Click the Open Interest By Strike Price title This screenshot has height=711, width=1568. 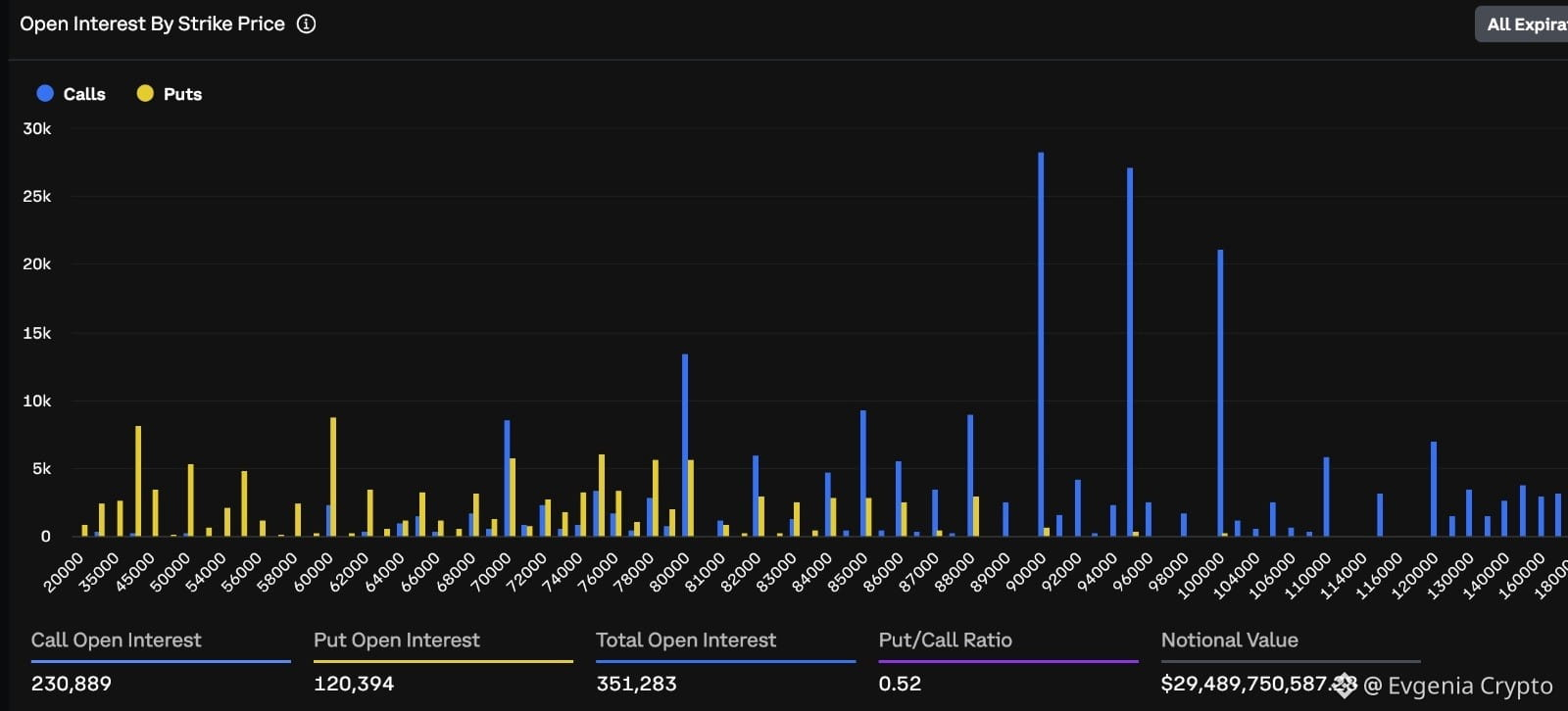152,24
